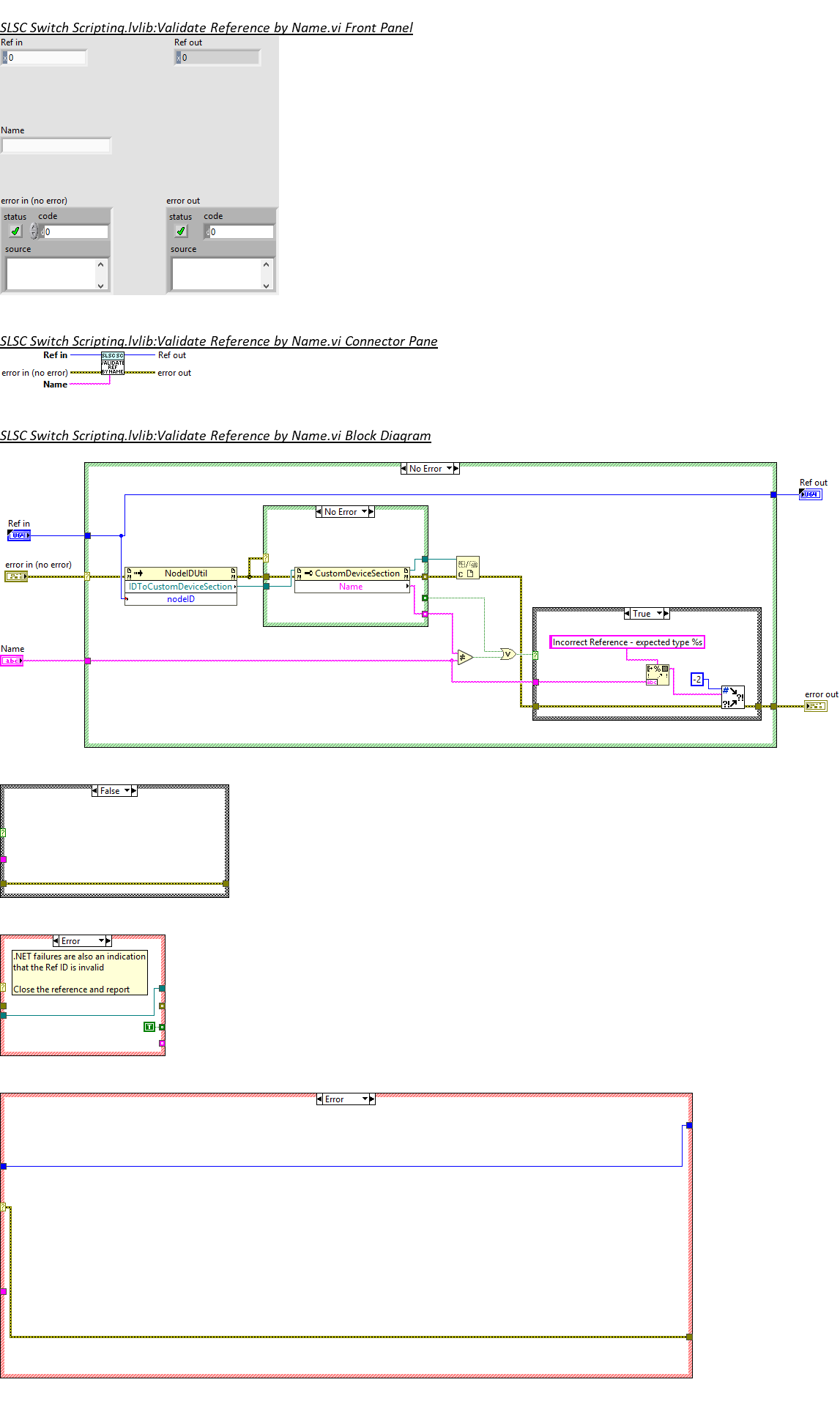Screen dimensions: 840x1415
Task: Open the outer No Error case selector dropdown
Action: (x=450, y=469)
